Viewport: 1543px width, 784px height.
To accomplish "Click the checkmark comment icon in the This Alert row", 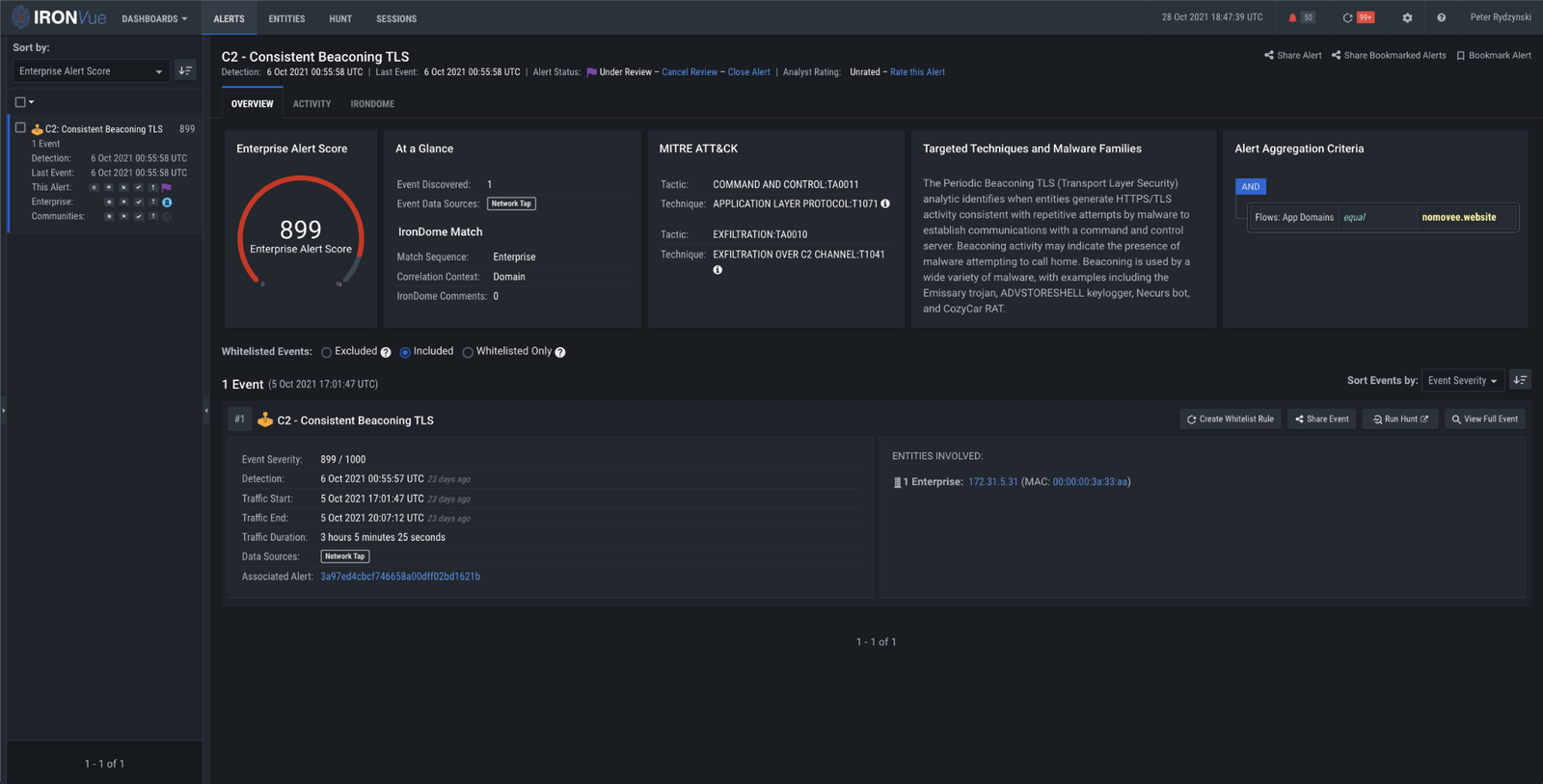I will tap(138, 187).
